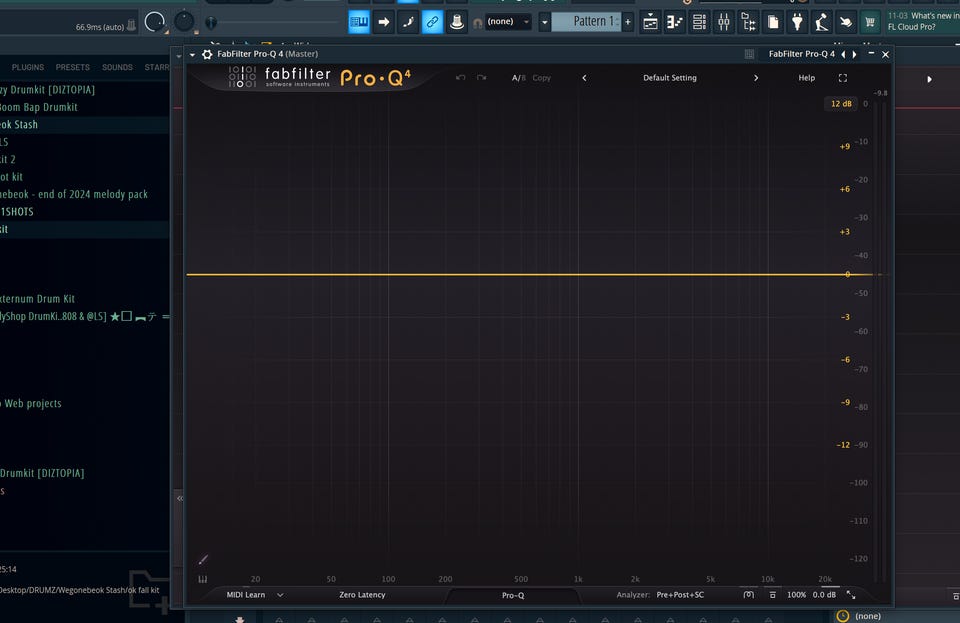This screenshot has width=960, height=623.
Task: Read the What's new in FL Cloud Pro news
Action: [923, 21]
